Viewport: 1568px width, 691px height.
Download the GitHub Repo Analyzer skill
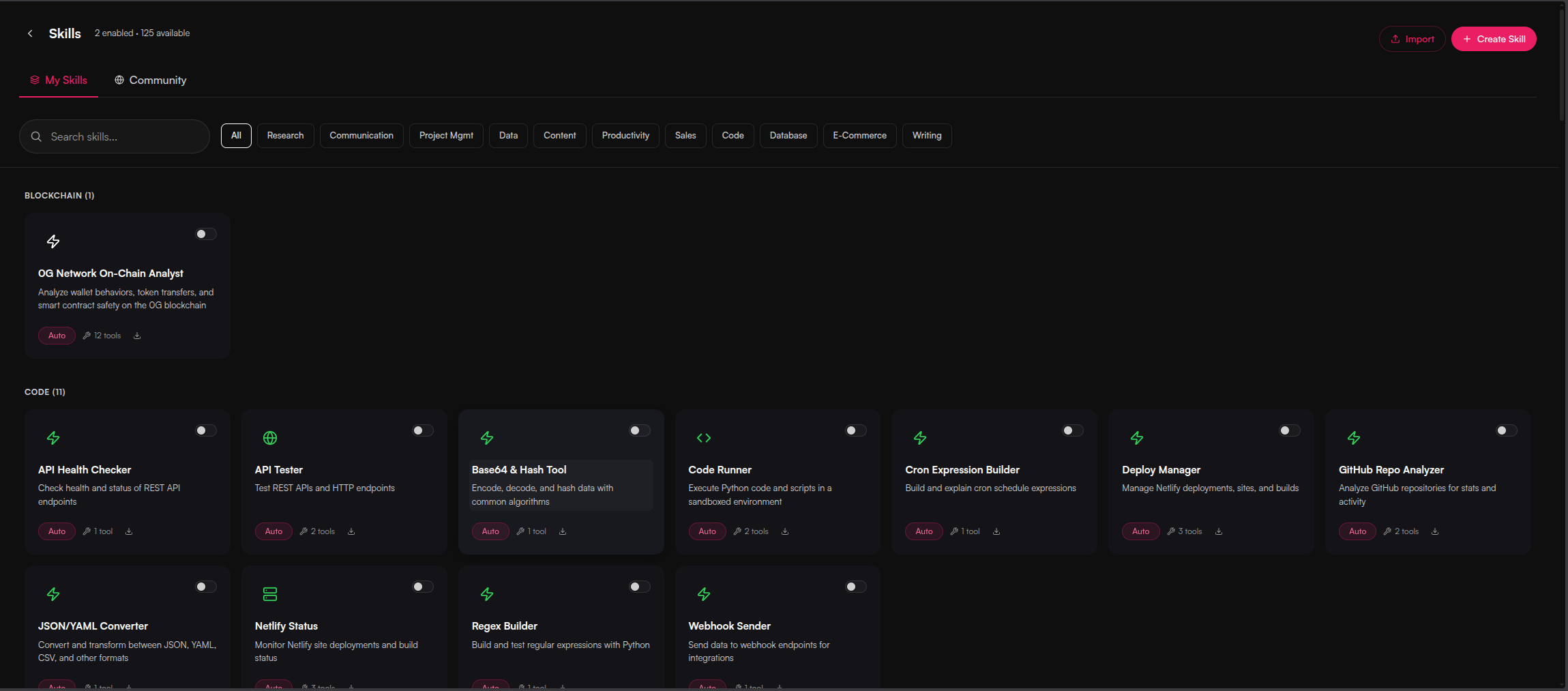(x=1435, y=531)
